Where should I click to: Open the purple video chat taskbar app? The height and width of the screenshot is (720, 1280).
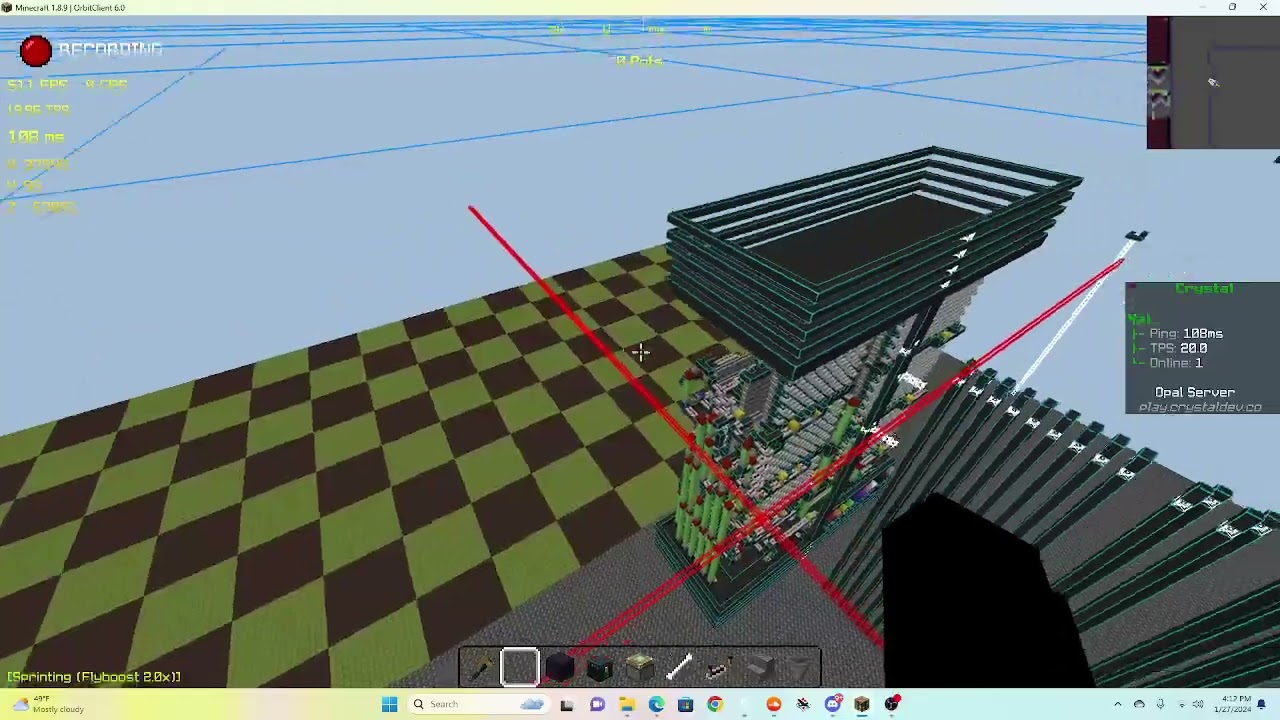[x=597, y=704]
